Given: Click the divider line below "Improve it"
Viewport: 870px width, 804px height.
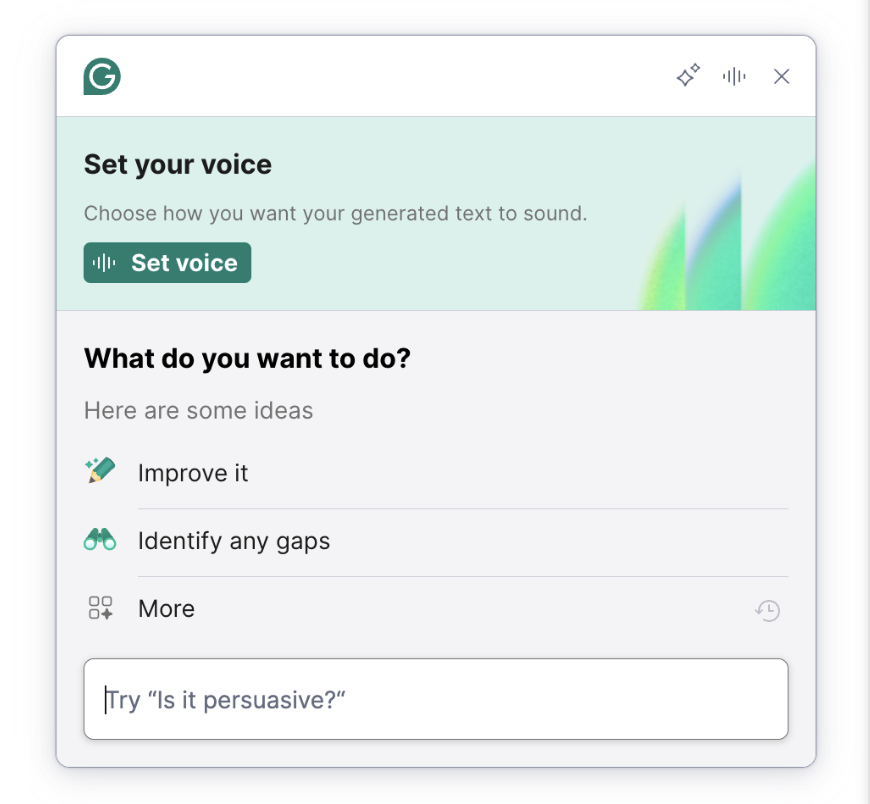Looking at the screenshot, I should 462,508.
